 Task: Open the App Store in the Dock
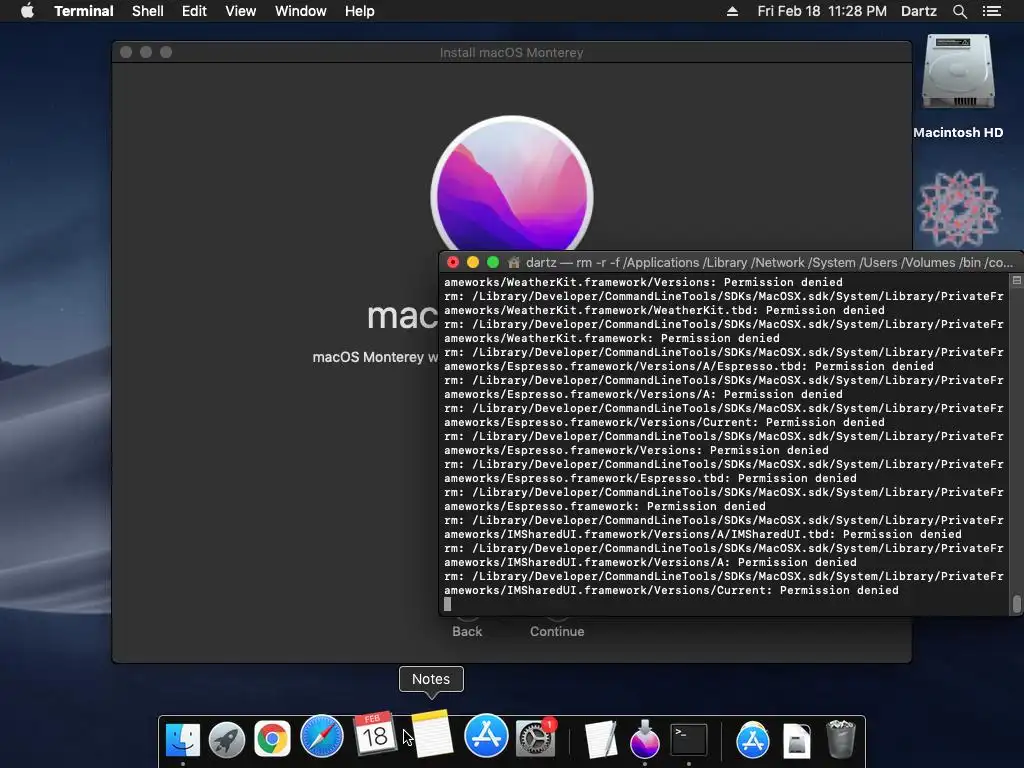pos(486,736)
